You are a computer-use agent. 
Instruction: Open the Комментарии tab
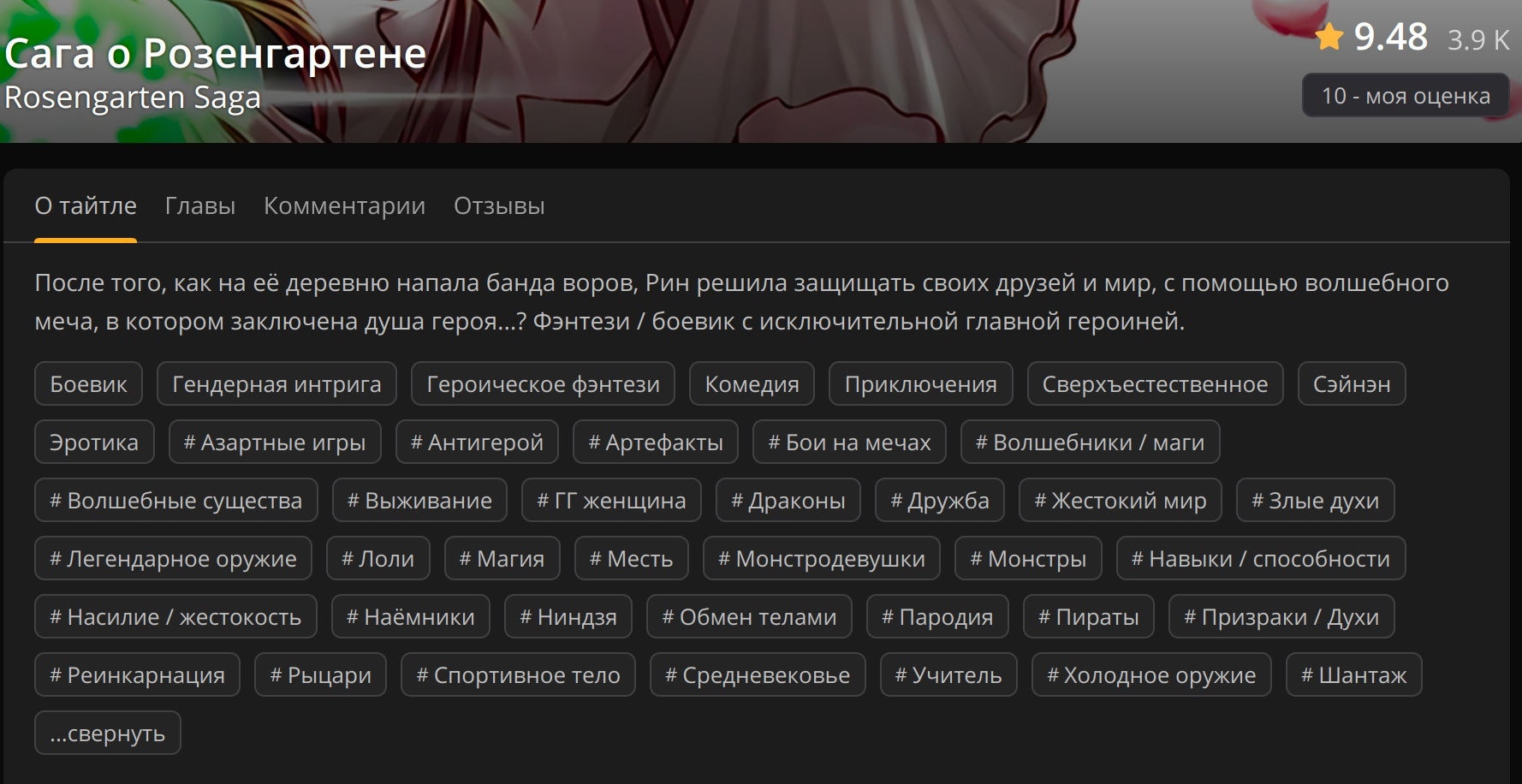(x=344, y=206)
